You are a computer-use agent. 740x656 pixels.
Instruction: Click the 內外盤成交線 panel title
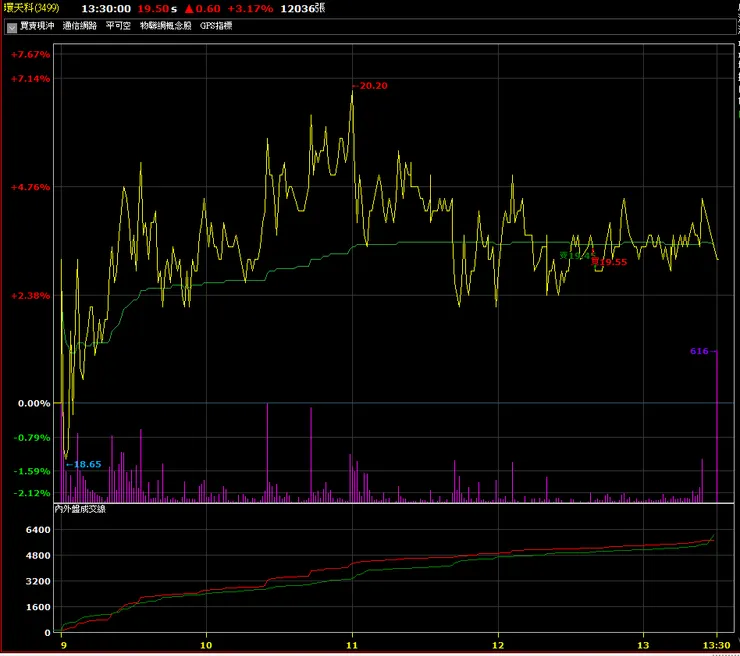(80, 509)
